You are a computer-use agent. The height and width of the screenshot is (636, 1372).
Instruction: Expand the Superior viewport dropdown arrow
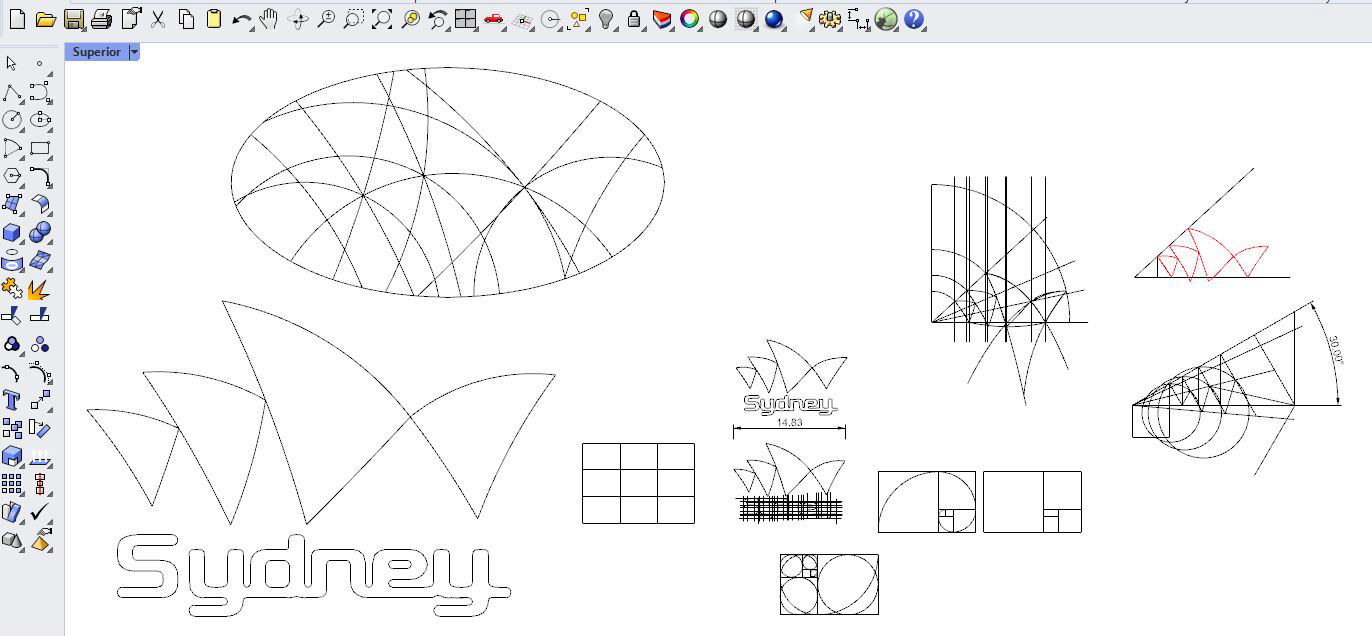point(134,52)
